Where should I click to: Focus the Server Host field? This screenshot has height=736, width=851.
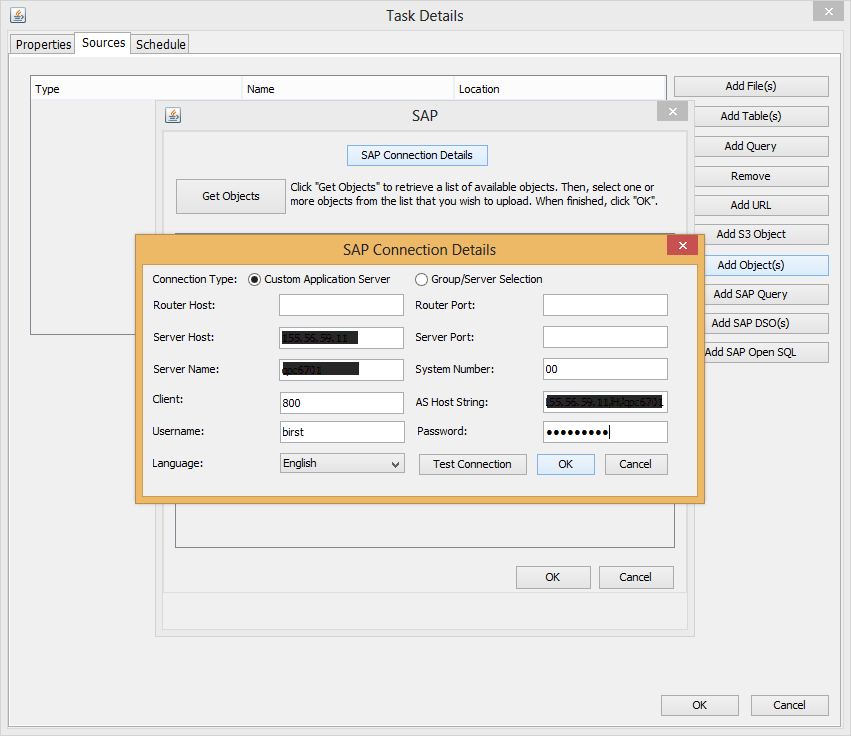[341, 338]
